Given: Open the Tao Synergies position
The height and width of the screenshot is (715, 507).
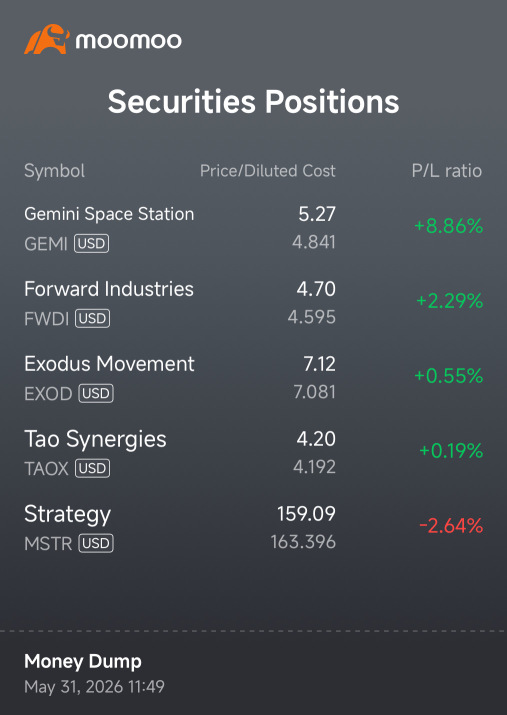Looking at the screenshot, I should point(254,452).
